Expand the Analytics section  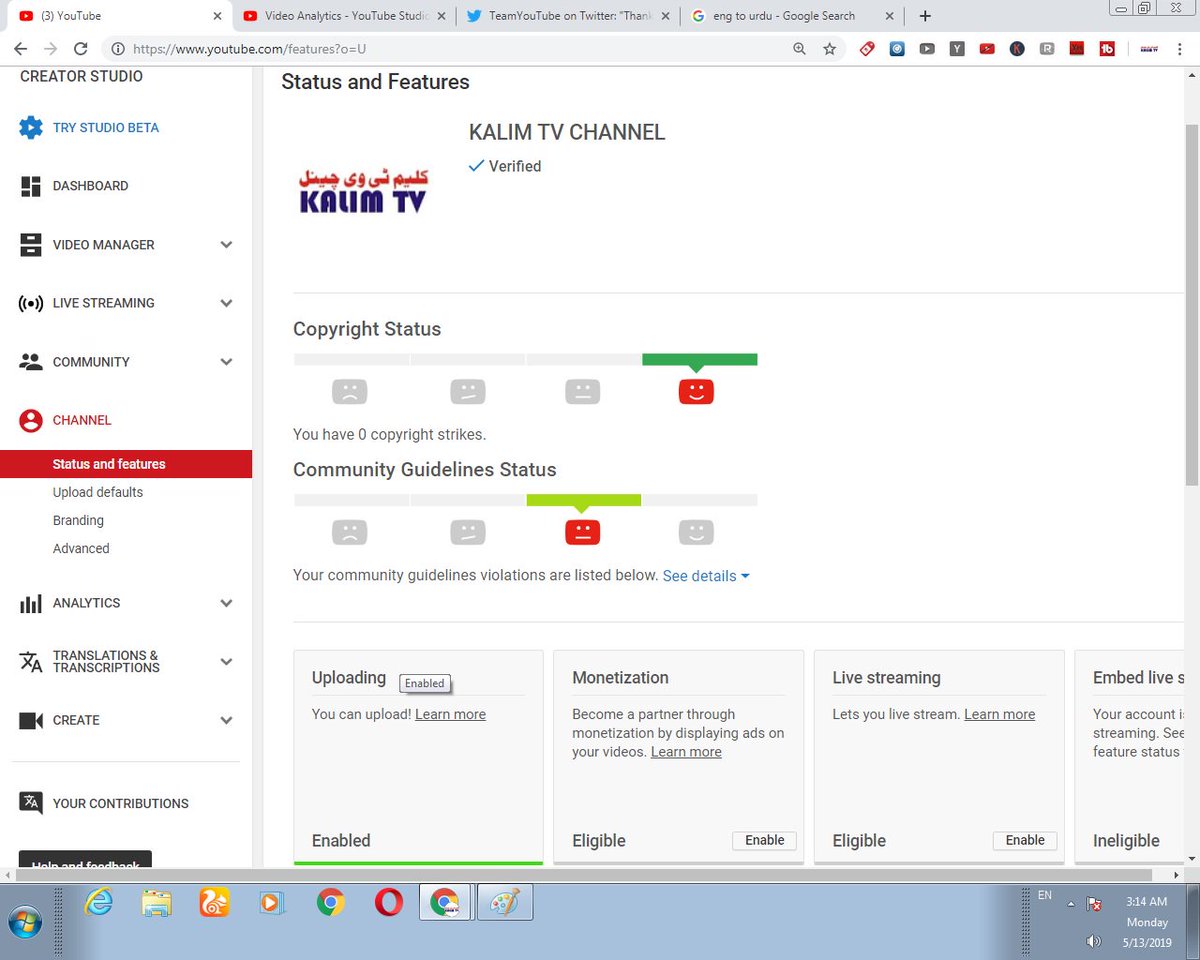click(x=226, y=603)
